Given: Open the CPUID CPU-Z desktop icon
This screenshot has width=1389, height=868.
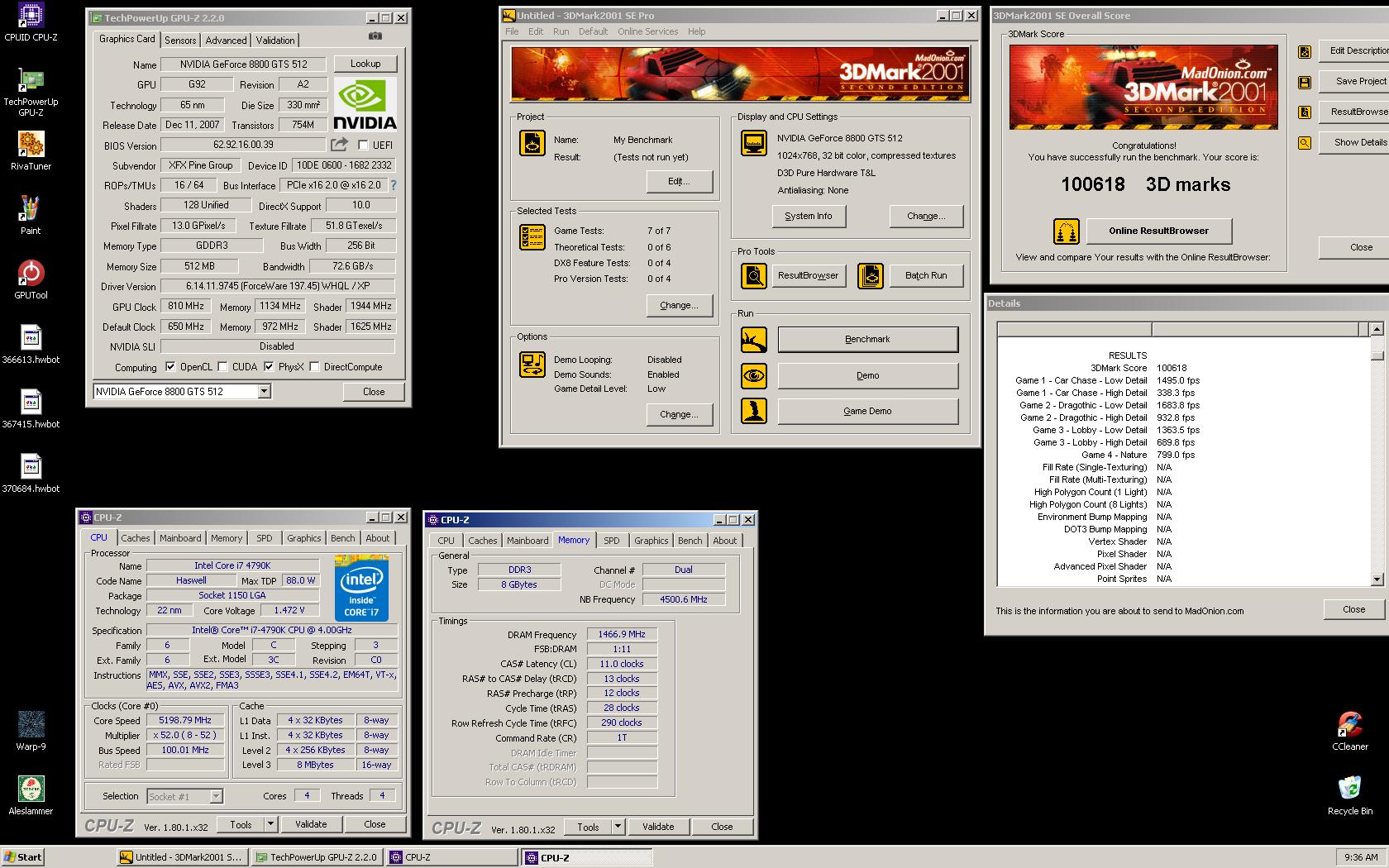Looking at the screenshot, I should pos(31,15).
